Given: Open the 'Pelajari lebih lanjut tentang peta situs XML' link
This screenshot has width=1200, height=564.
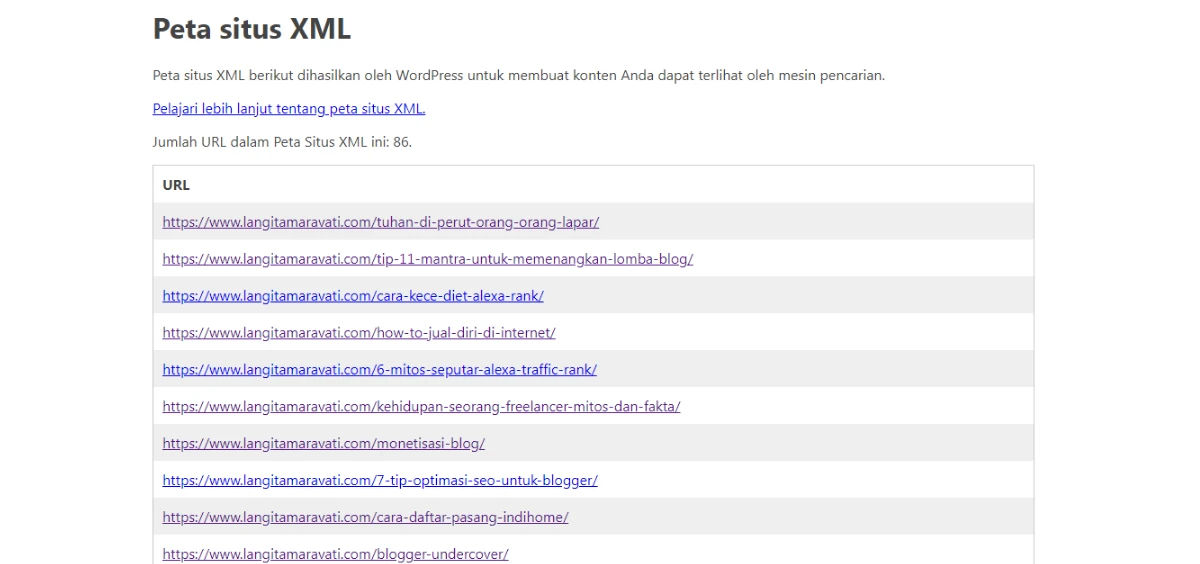Looking at the screenshot, I should coord(289,108).
